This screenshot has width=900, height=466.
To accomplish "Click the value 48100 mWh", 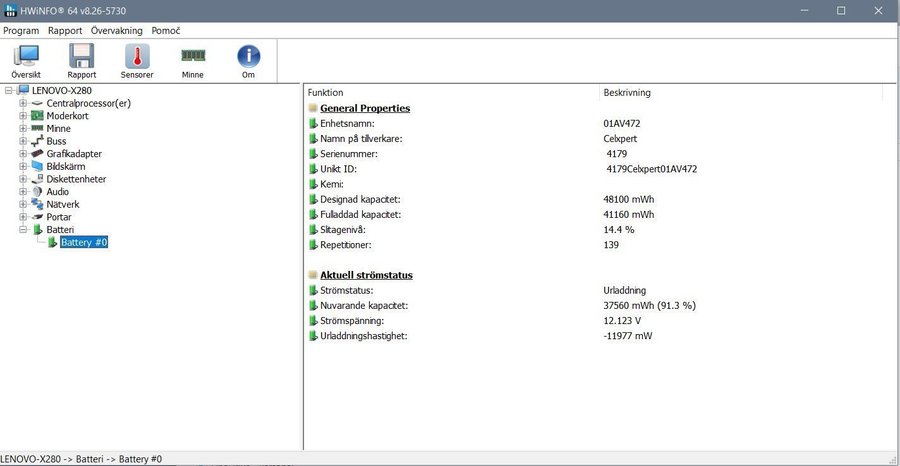I will pos(629,199).
